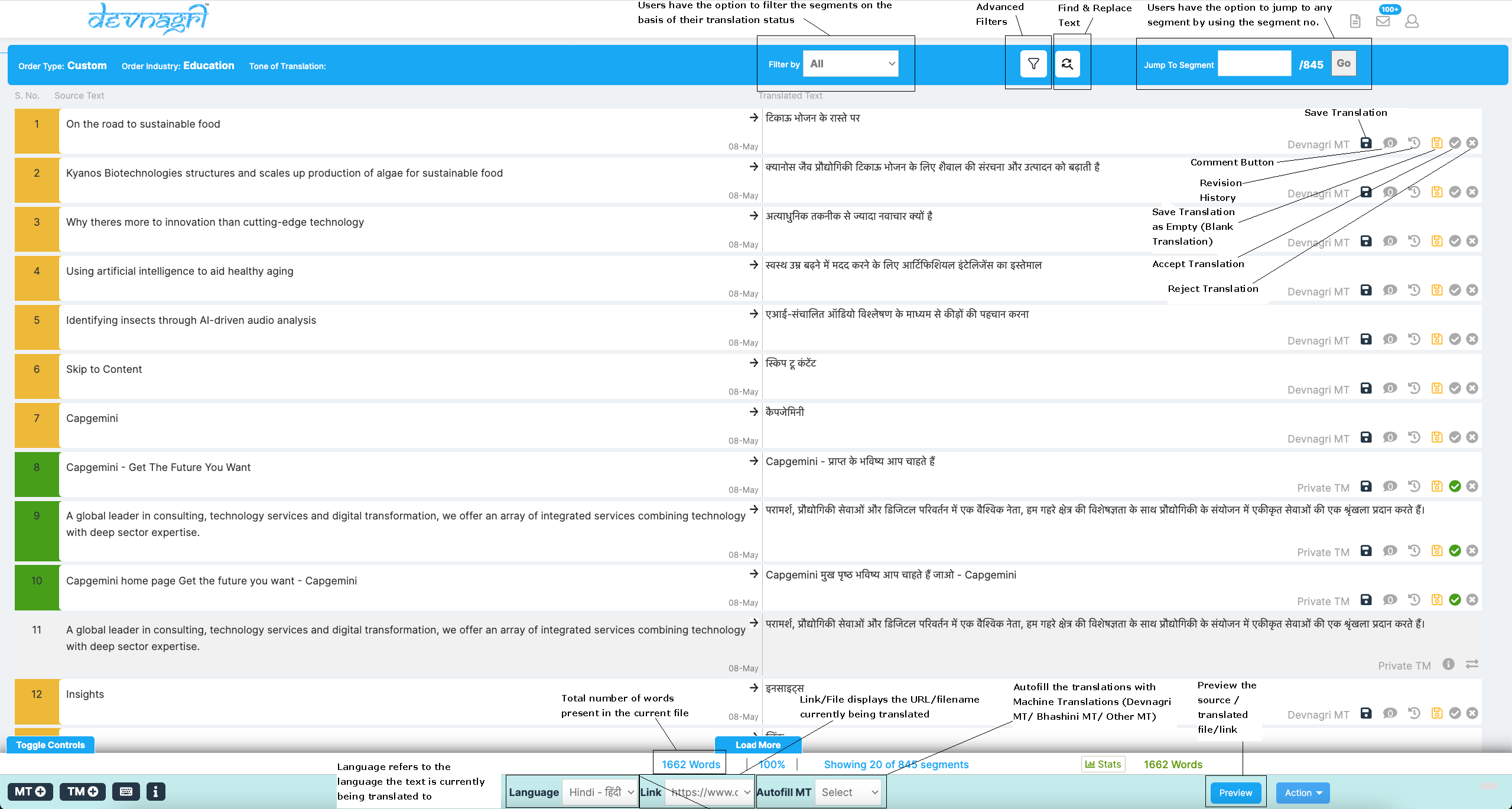1512x809 pixels.
Task: Save segment 4 as empty translation
Action: pyautogui.click(x=1437, y=290)
